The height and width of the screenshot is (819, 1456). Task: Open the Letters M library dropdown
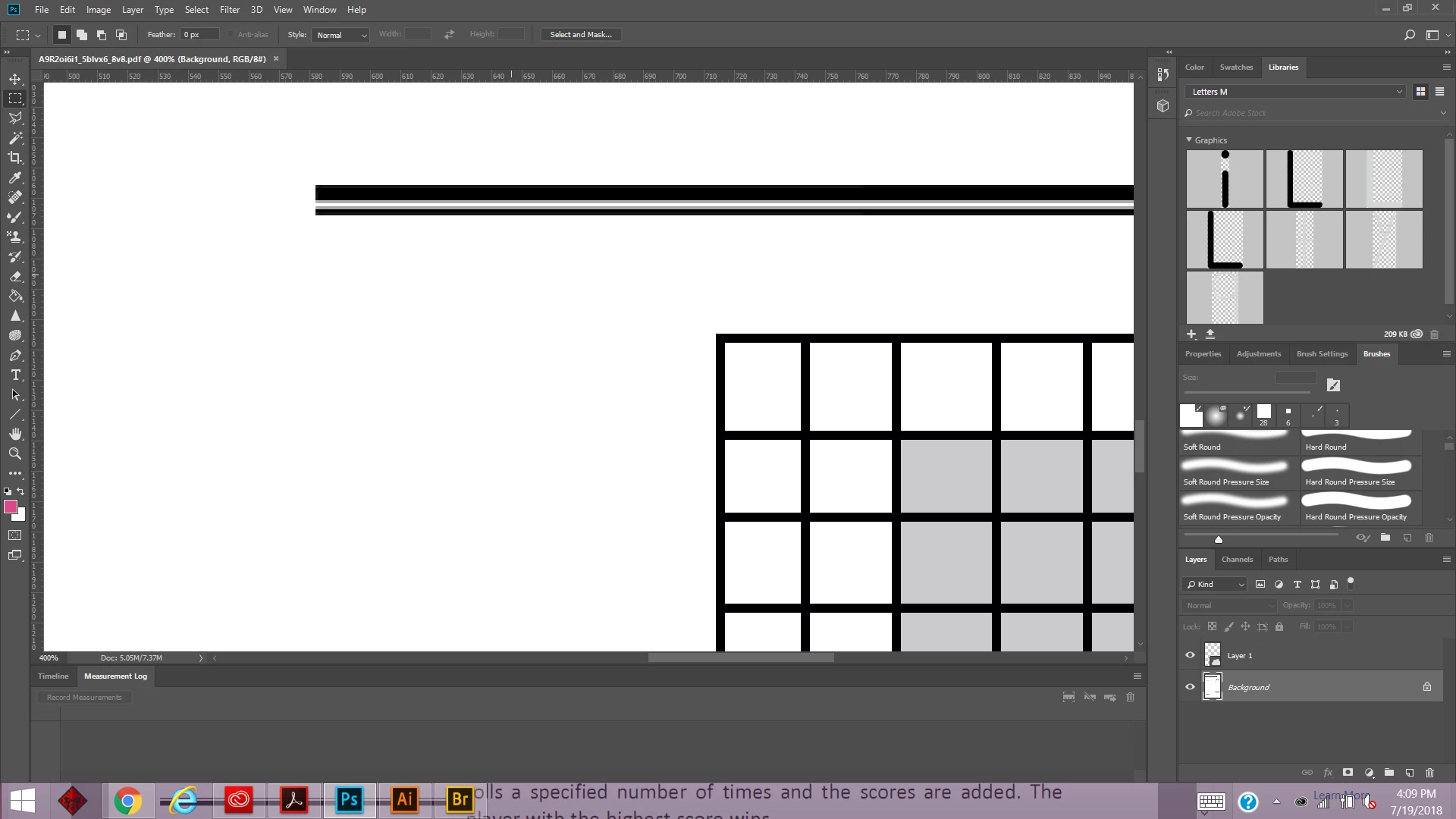click(x=1297, y=92)
